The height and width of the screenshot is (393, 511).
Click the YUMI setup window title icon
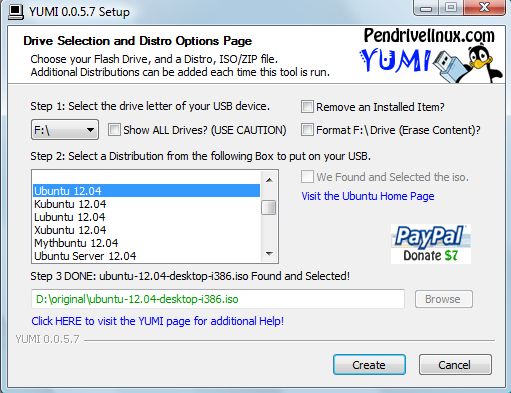(16, 12)
